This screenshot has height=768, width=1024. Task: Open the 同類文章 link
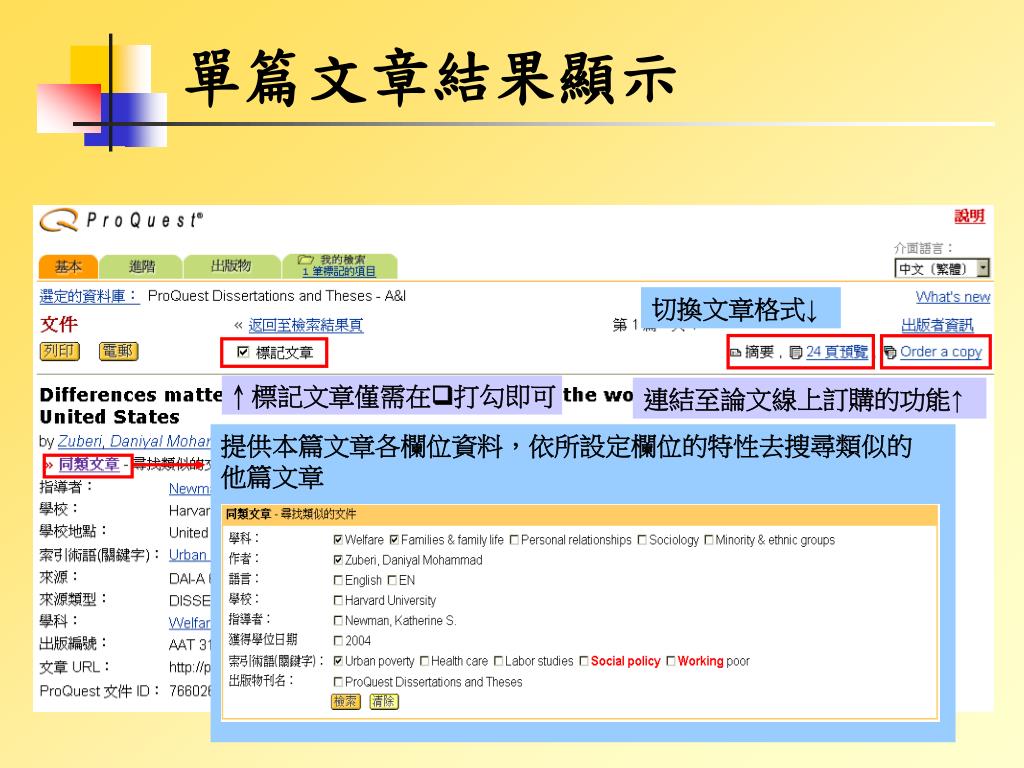(89, 464)
